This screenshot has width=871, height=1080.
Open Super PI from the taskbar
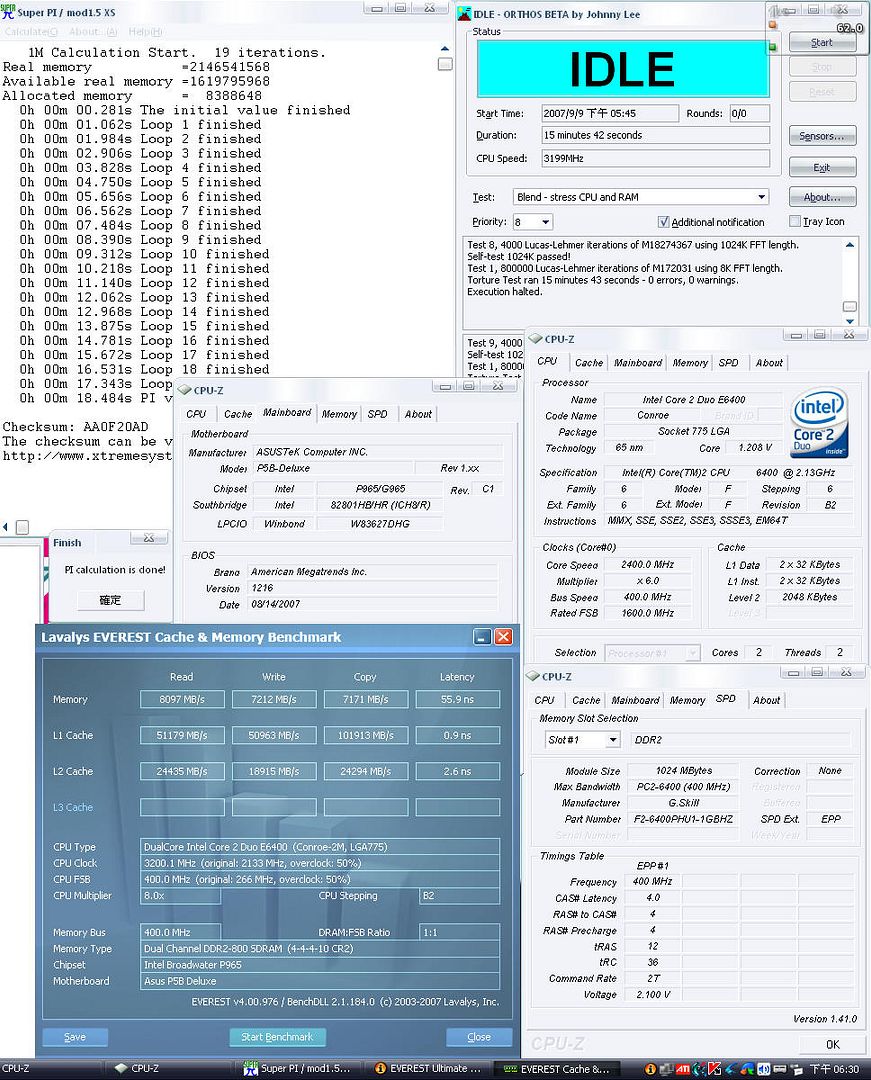296,1068
